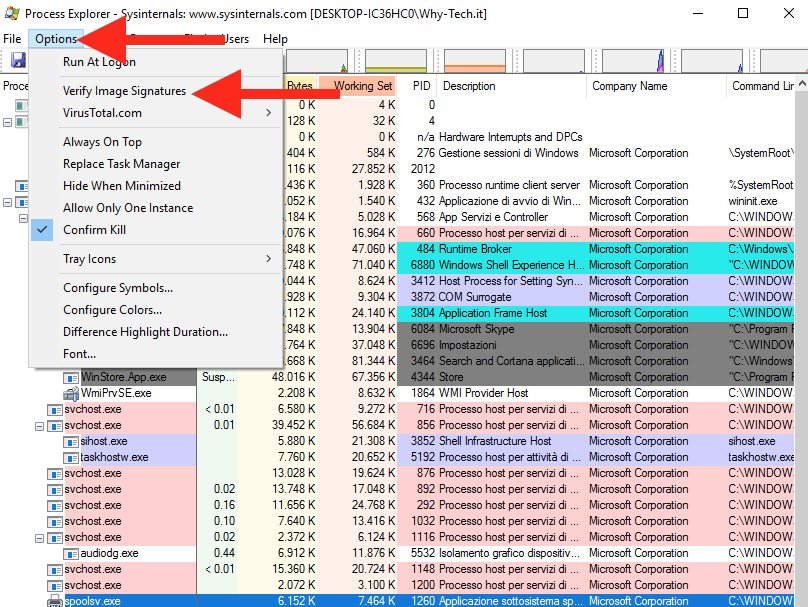Viewport: 808px width, 607px height.
Task: Toggle the Confirm Kill check mark
Action: tap(42, 230)
